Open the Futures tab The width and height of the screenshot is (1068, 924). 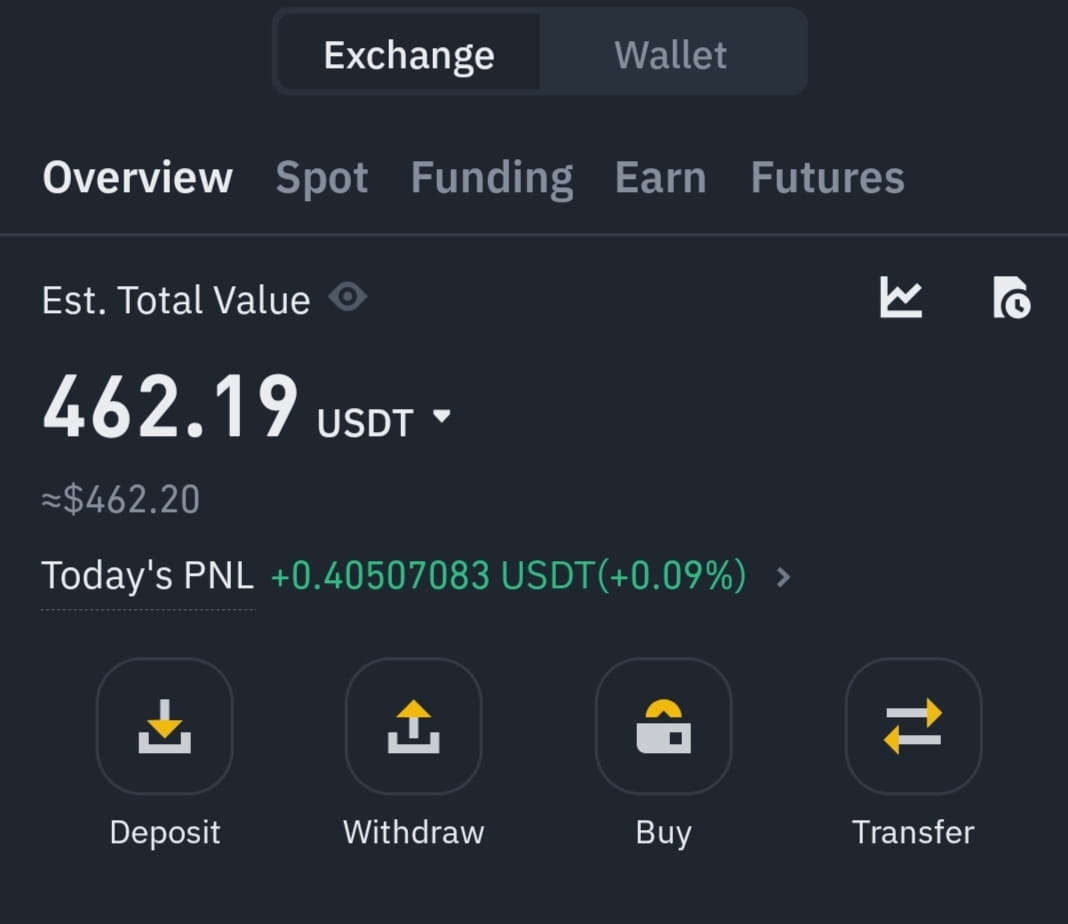(828, 177)
